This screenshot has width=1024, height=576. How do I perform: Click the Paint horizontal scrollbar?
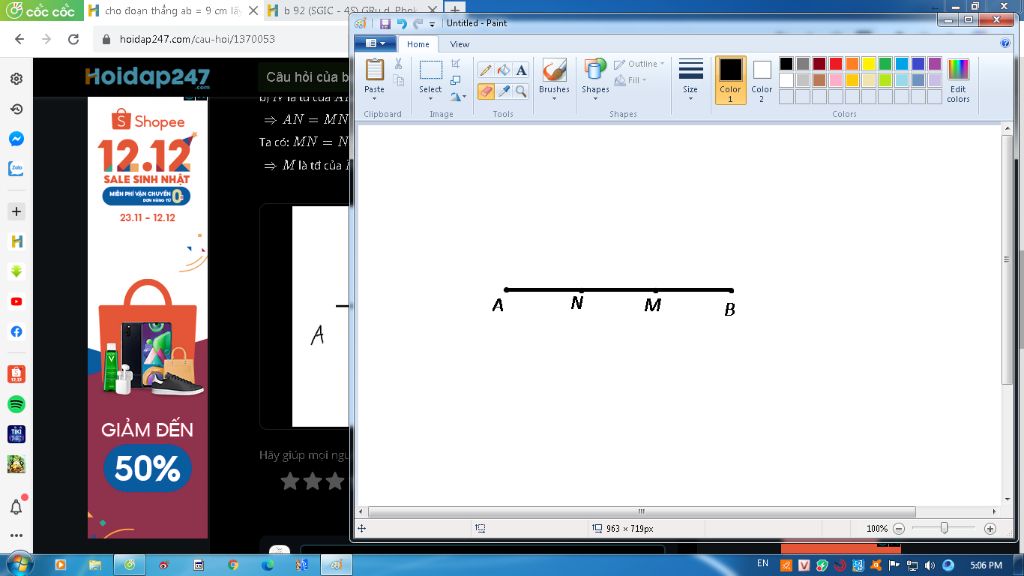coord(641,511)
